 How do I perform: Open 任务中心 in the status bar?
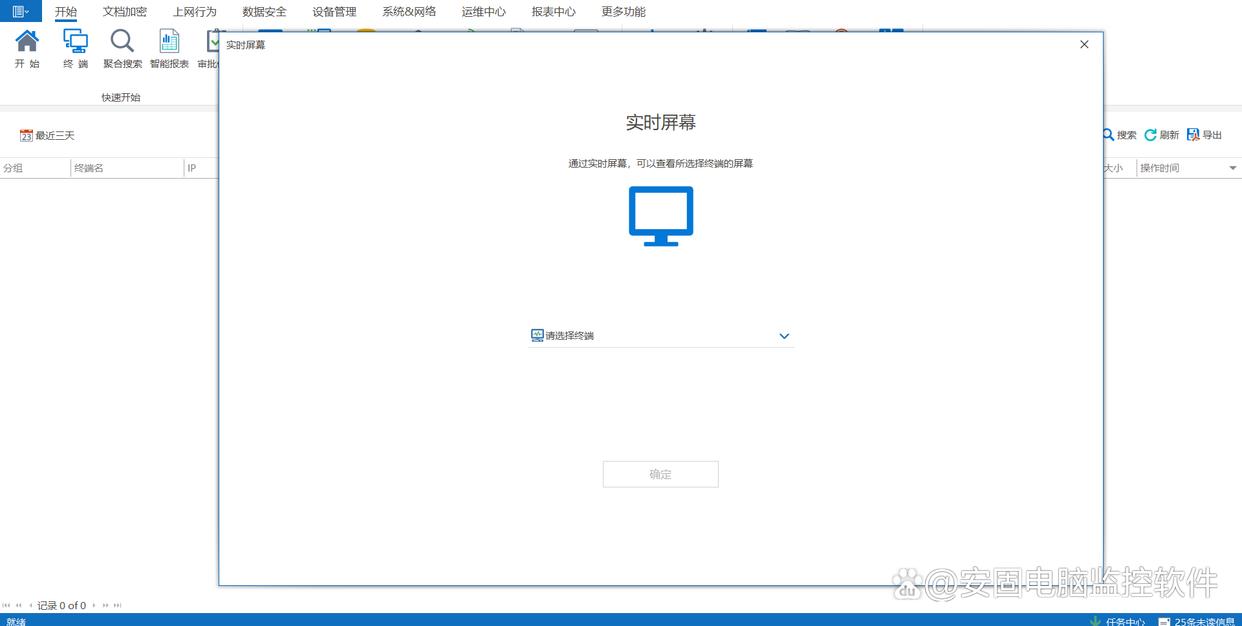(x=1118, y=621)
